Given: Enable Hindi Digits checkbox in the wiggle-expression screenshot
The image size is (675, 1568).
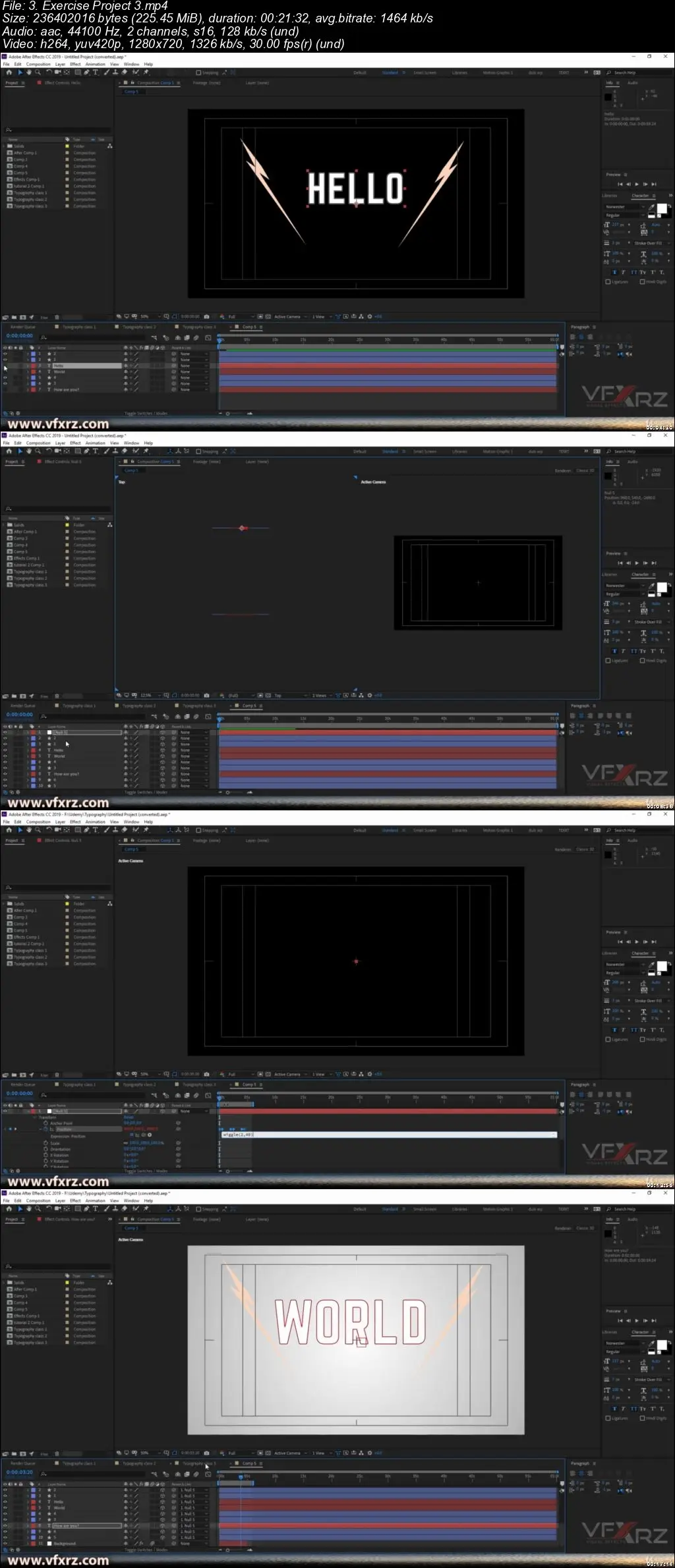Looking at the screenshot, I should pyautogui.click(x=642, y=1040).
